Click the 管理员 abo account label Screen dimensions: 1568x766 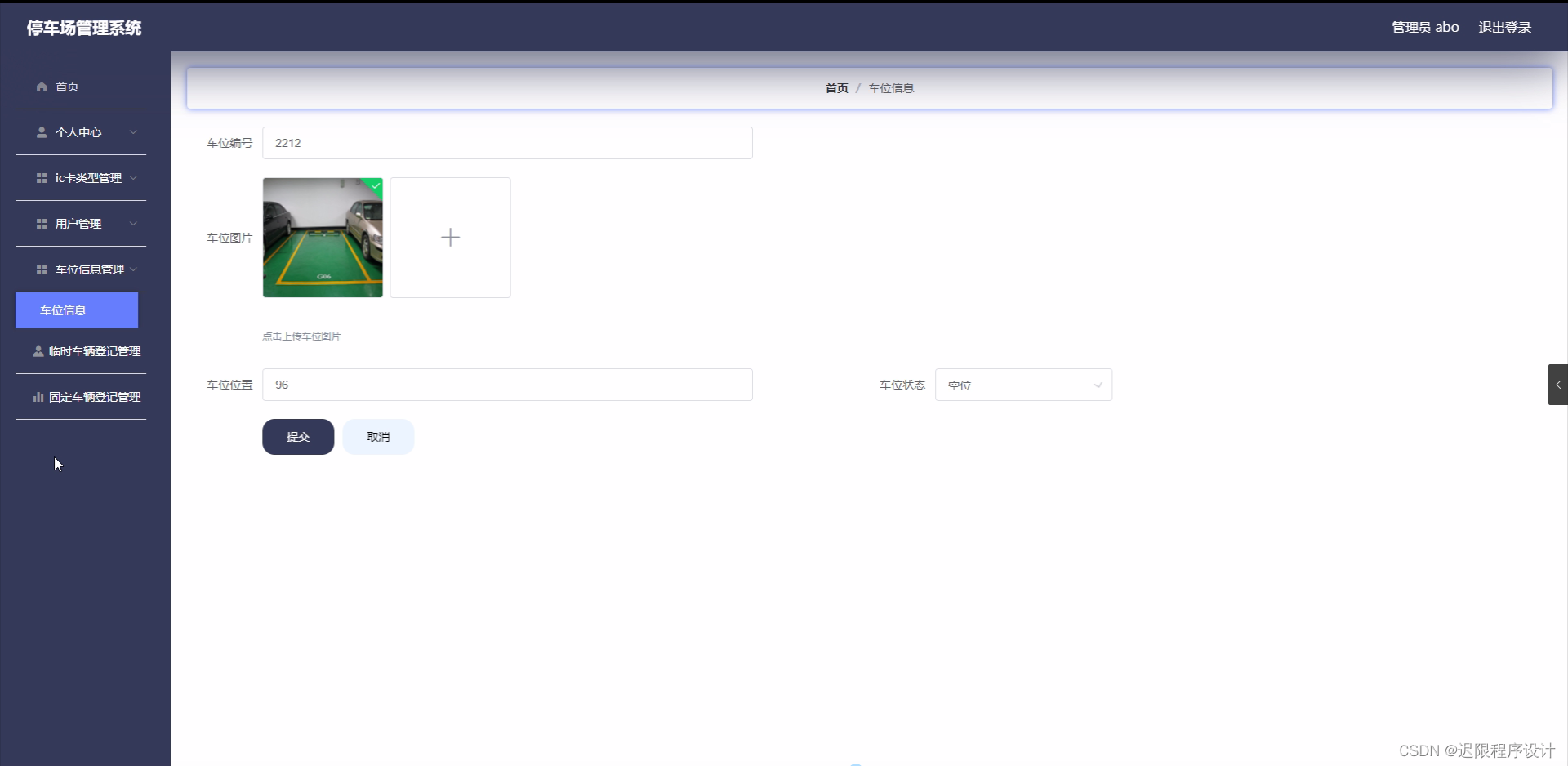coord(1425,28)
